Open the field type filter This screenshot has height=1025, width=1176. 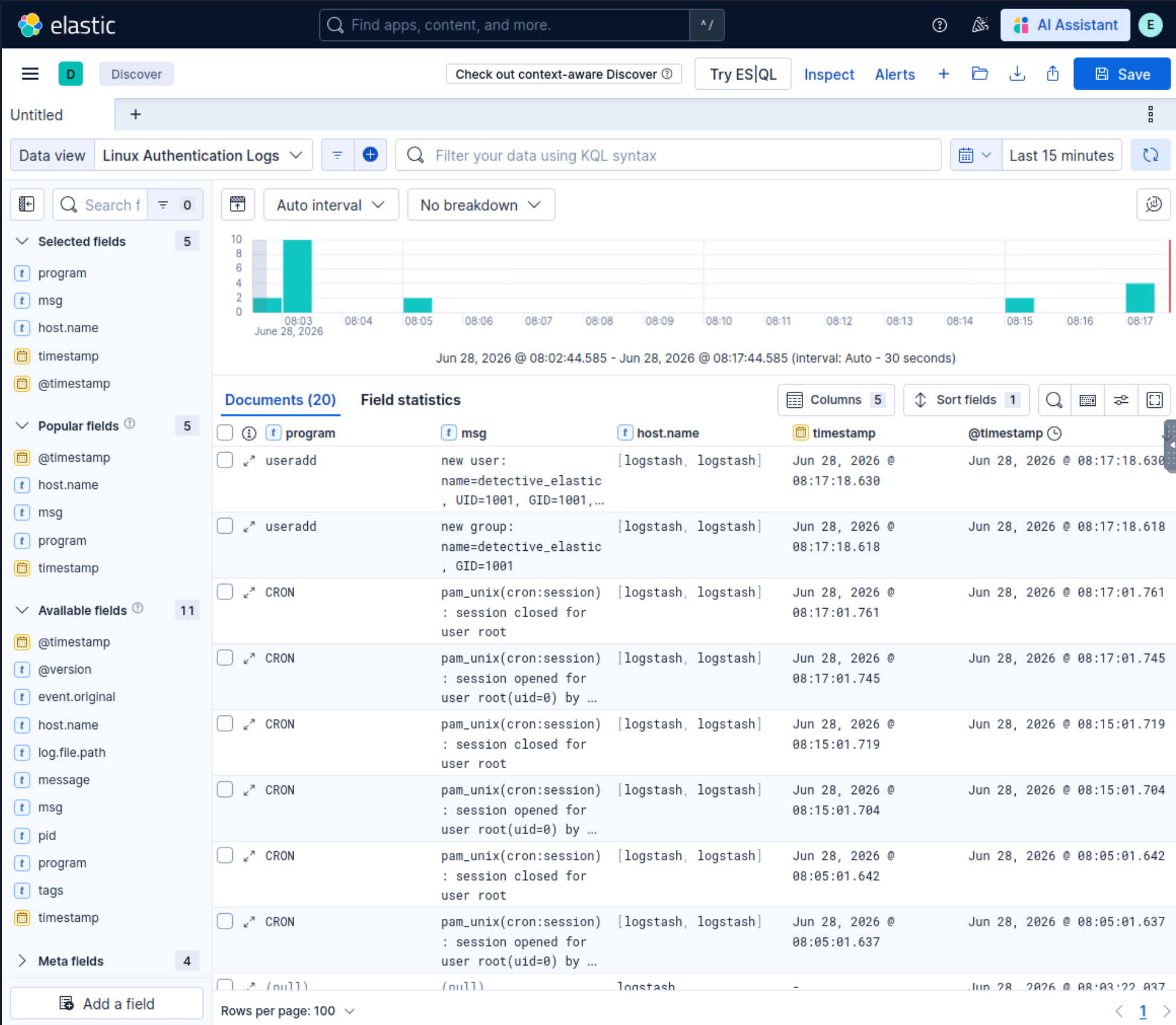pos(174,205)
